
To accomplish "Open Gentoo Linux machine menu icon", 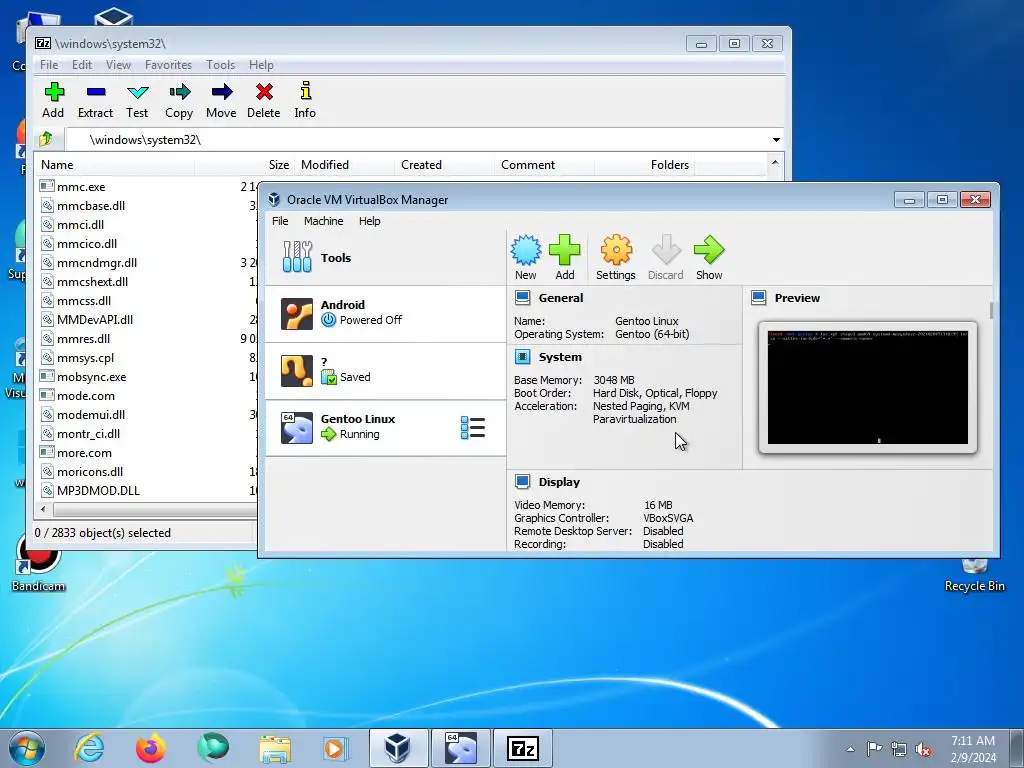I will [473, 428].
